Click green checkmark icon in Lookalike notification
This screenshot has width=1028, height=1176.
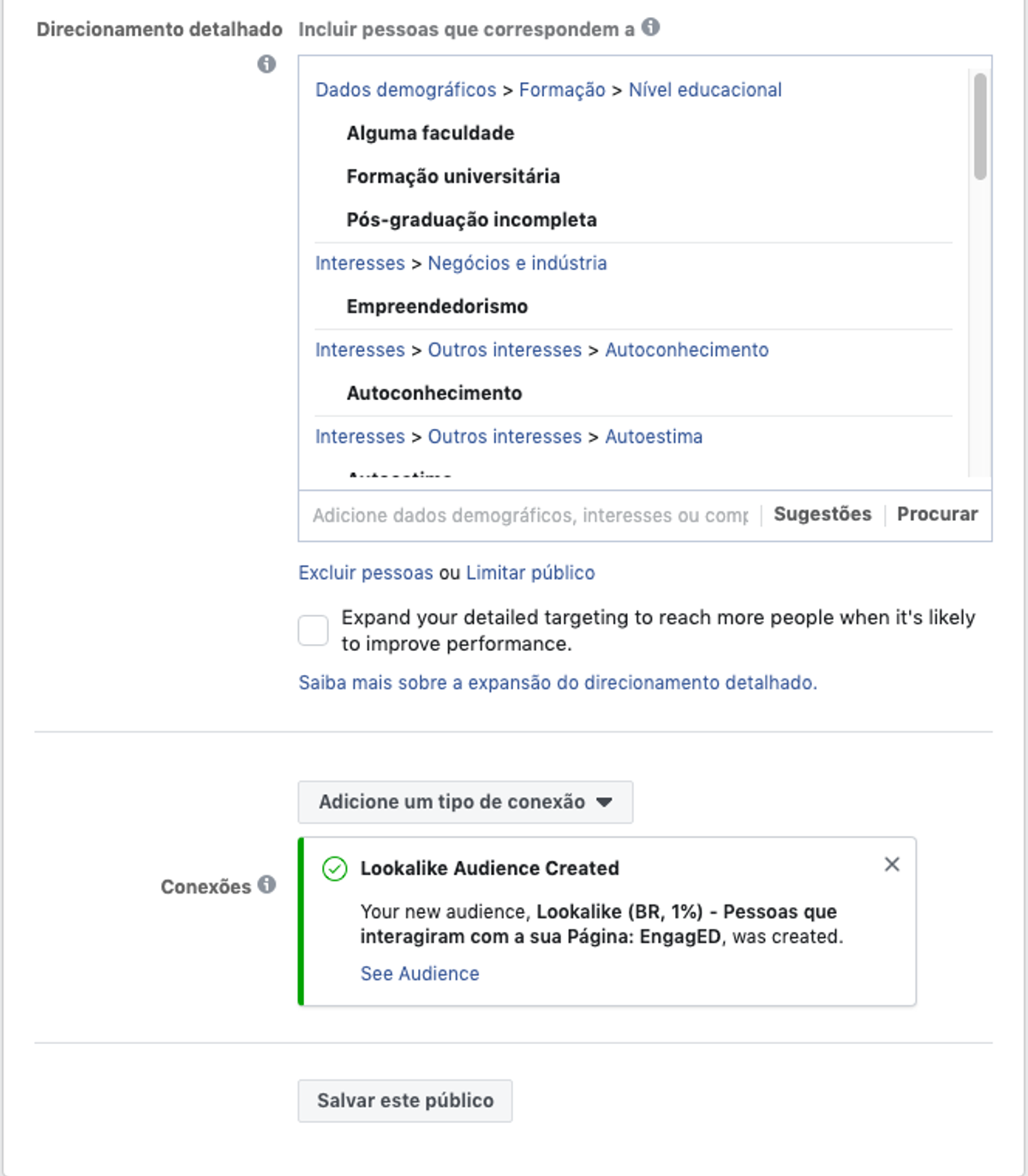334,869
